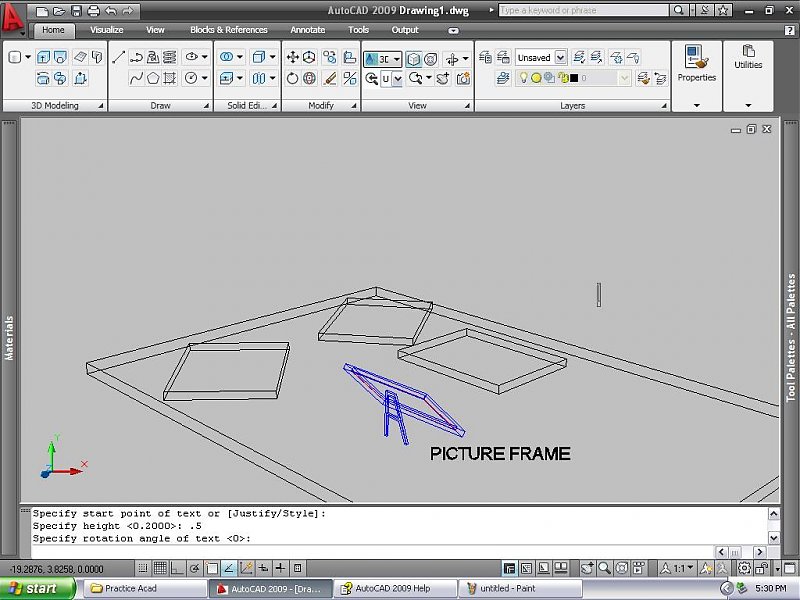Screen dimensions: 800x600
Task: Click the Erase tool in Modify panel
Action: point(330,79)
